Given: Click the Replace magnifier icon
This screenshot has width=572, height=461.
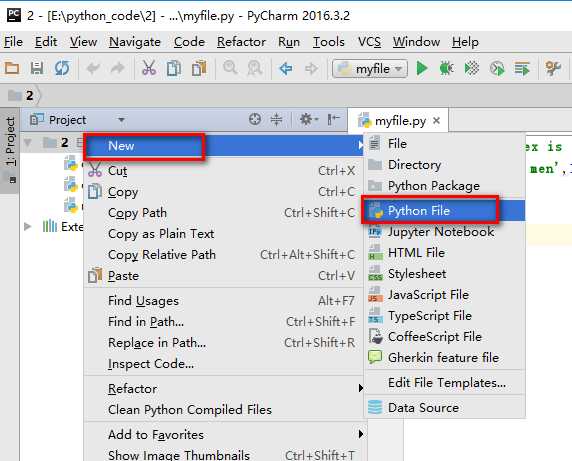Looking at the screenshot, I should click(x=255, y=68).
